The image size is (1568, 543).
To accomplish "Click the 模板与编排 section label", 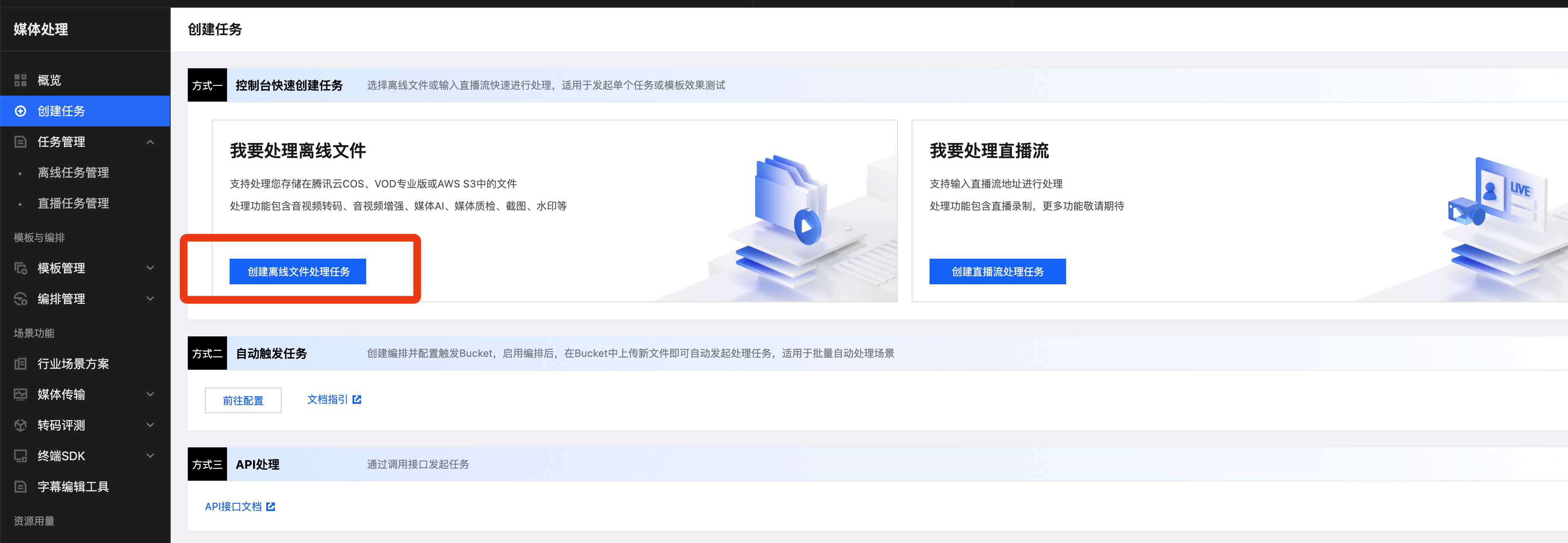I will (x=39, y=237).
